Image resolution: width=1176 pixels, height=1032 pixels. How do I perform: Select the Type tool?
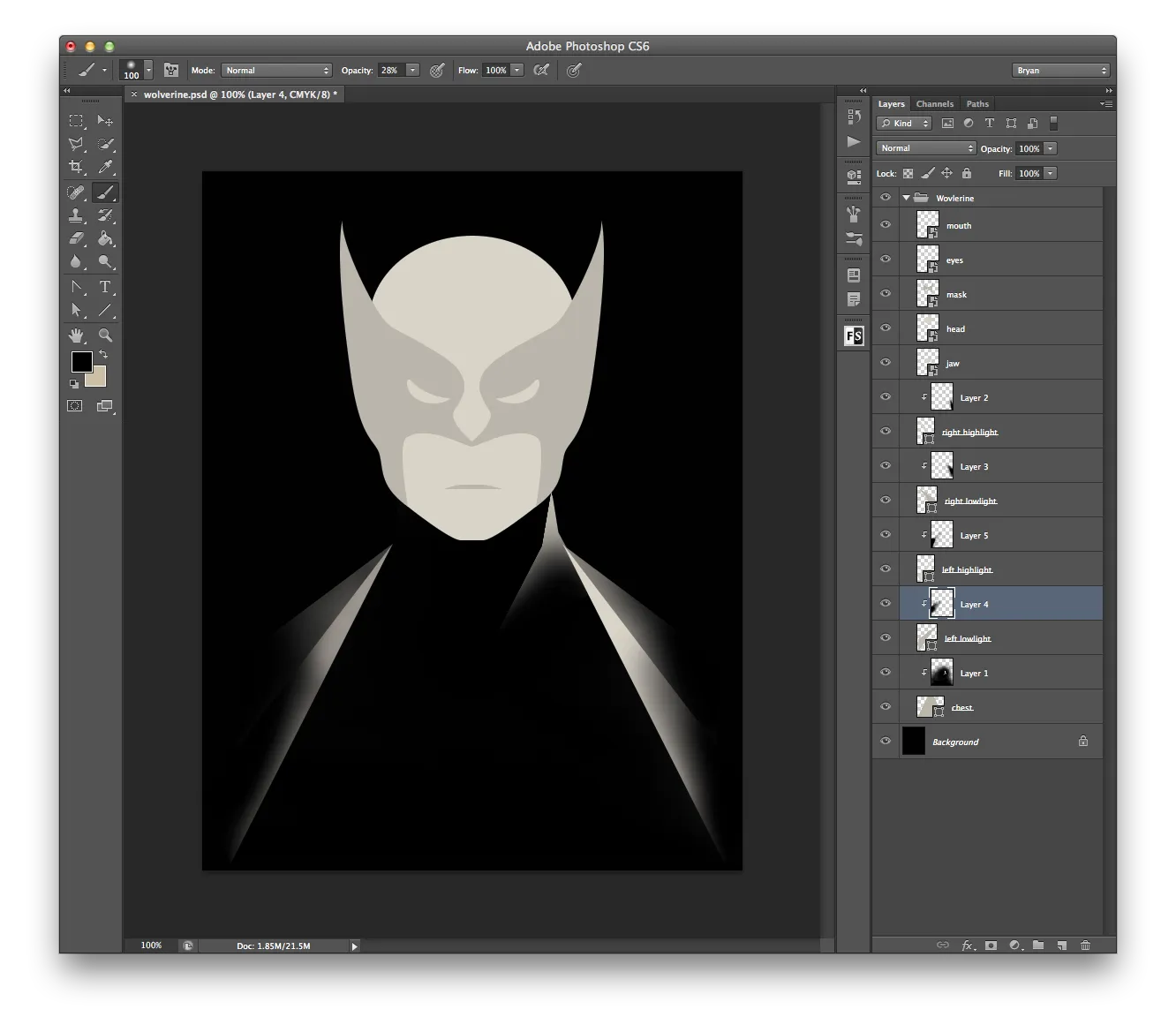coord(105,287)
